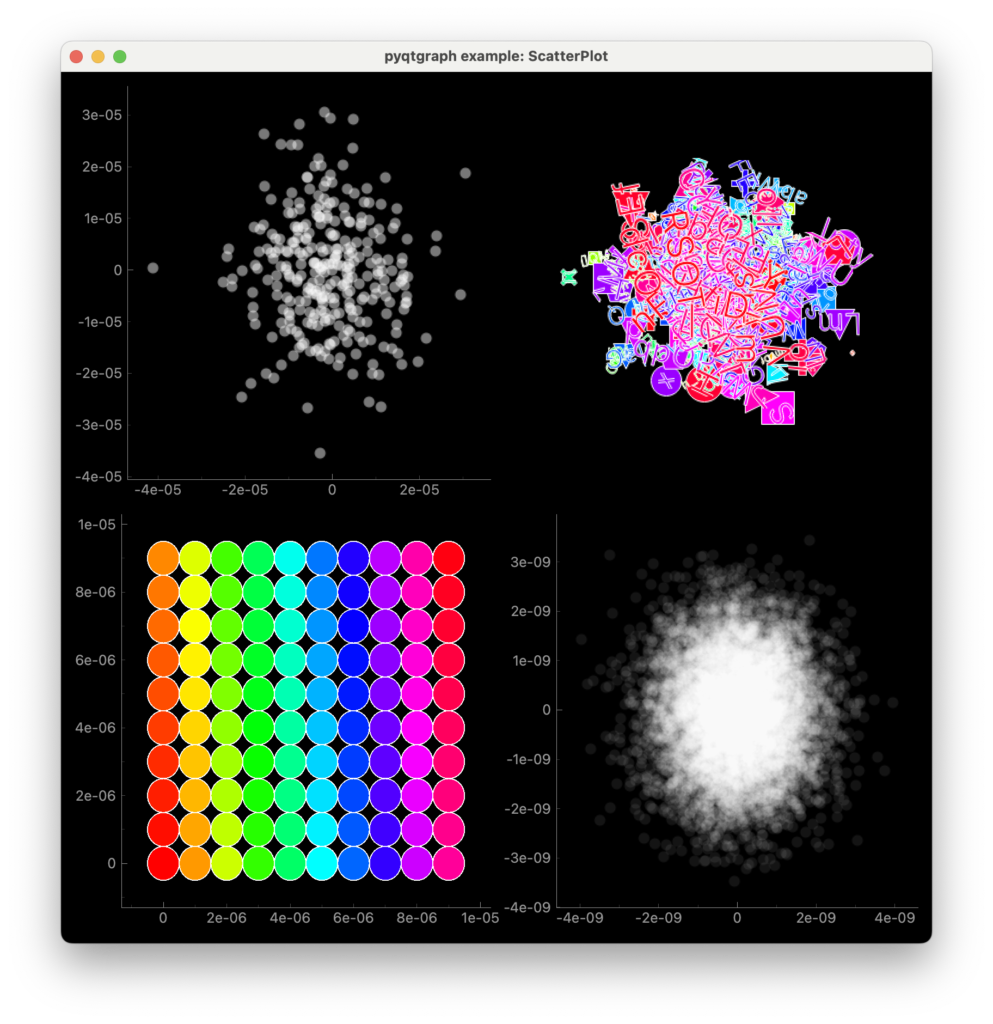Pick the tiny peach diamond right of the symbol cluster

(x=852, y=353)
